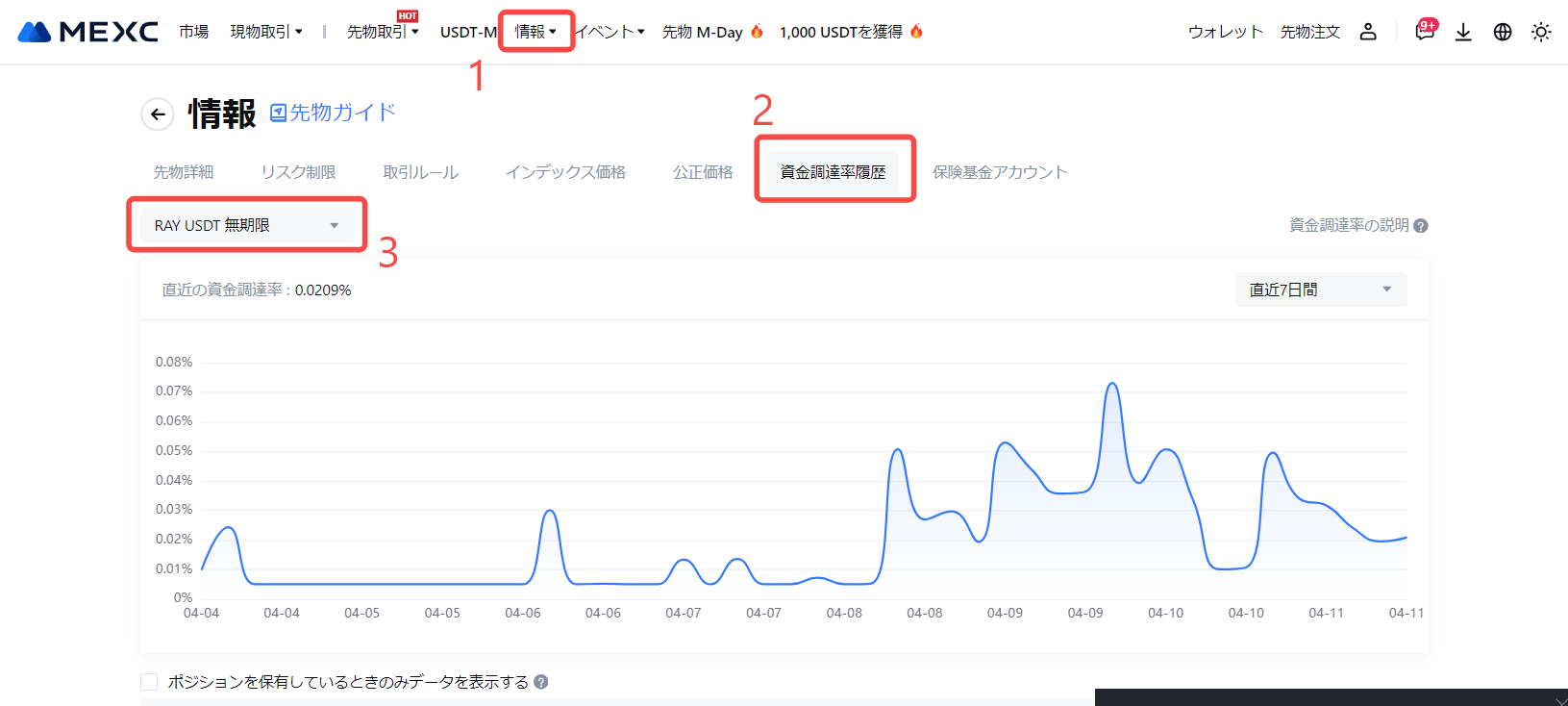Screen dimensions: 1568x706
Task: Switch to the 資金調達率履歴 tab
Action: pyautogui.click(x=833, y=172)
